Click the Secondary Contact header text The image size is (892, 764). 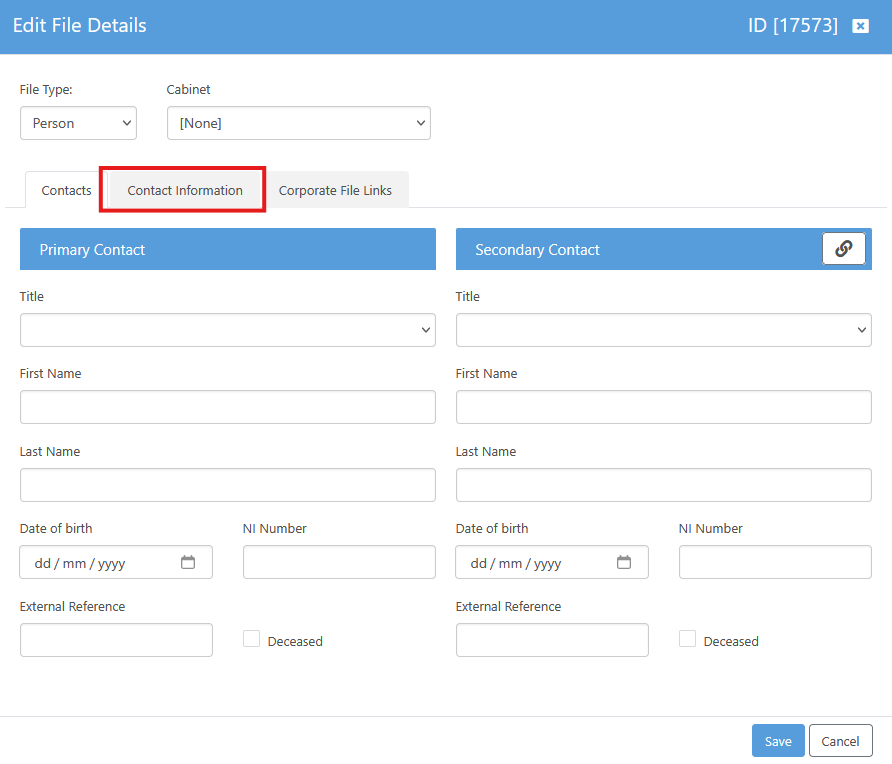tap(537, 250)
